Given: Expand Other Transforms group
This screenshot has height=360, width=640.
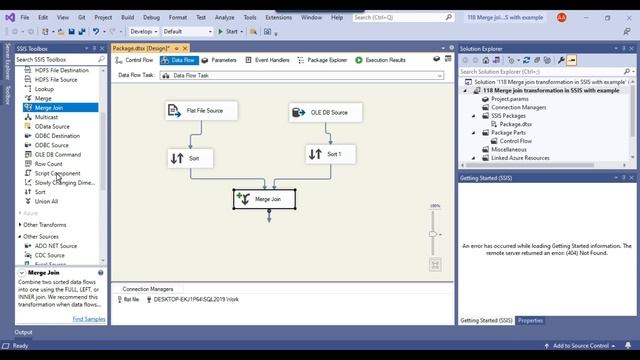Looking at the screenshot, I should [x=20, y=225].
